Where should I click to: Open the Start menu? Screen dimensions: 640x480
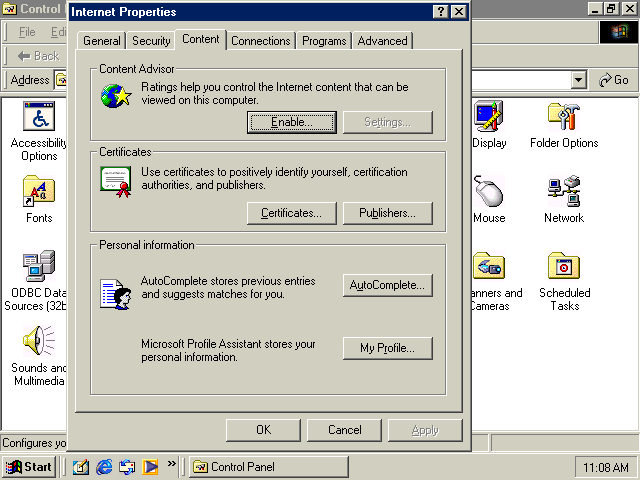29,467
